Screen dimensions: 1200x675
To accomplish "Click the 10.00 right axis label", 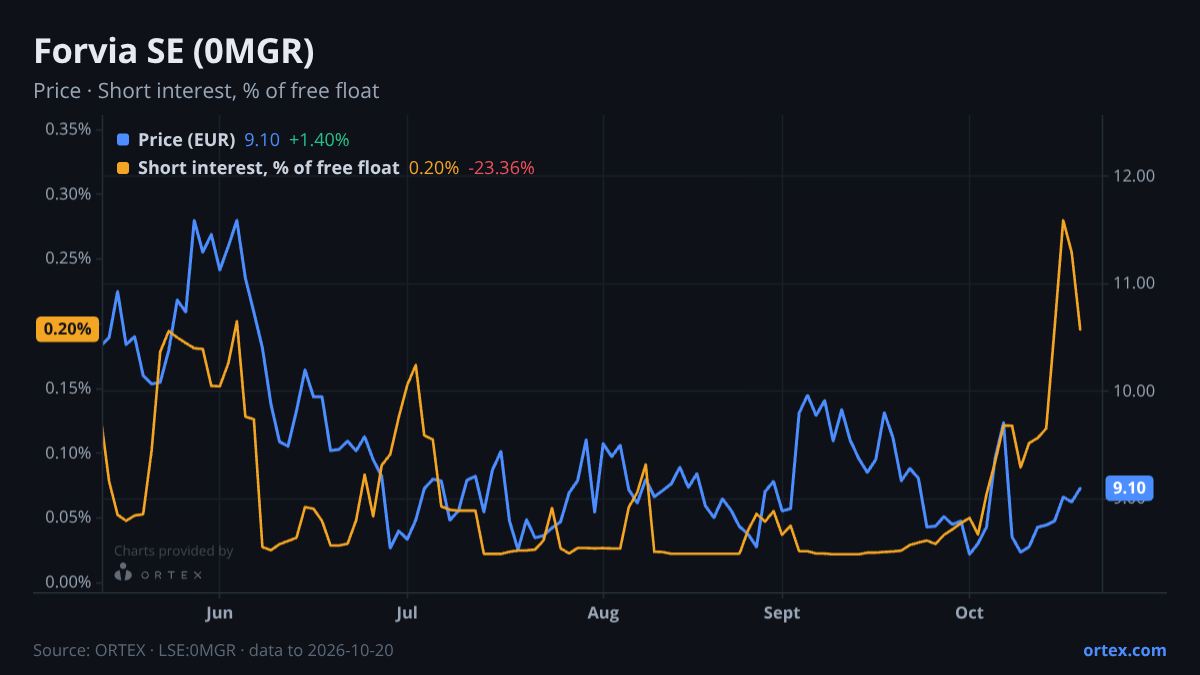I will click(x=1133, y=391).
